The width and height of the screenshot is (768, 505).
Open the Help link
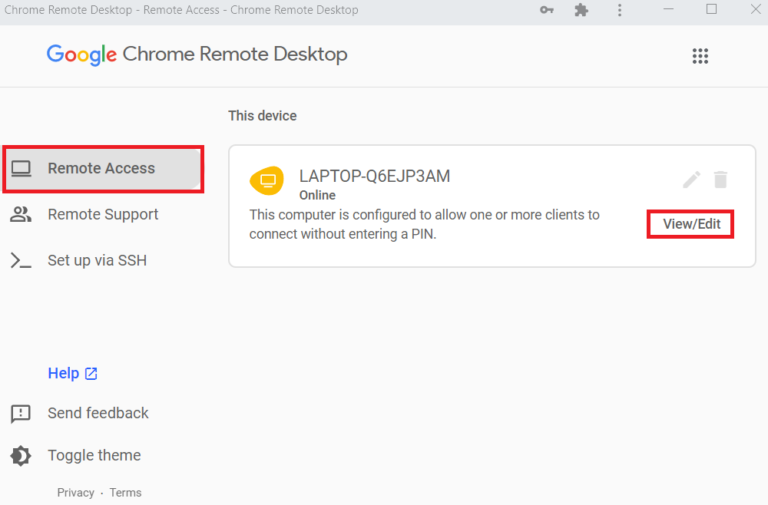[x=72, y=373]
